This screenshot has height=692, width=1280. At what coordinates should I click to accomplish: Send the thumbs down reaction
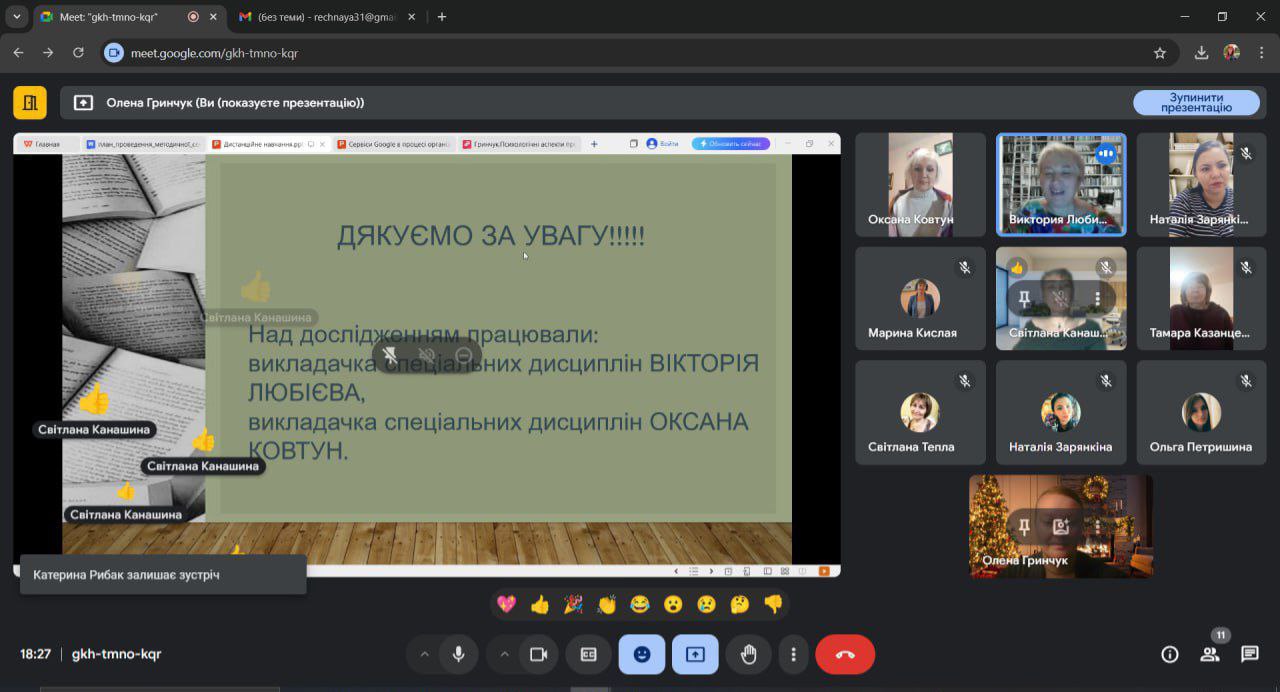773,604
